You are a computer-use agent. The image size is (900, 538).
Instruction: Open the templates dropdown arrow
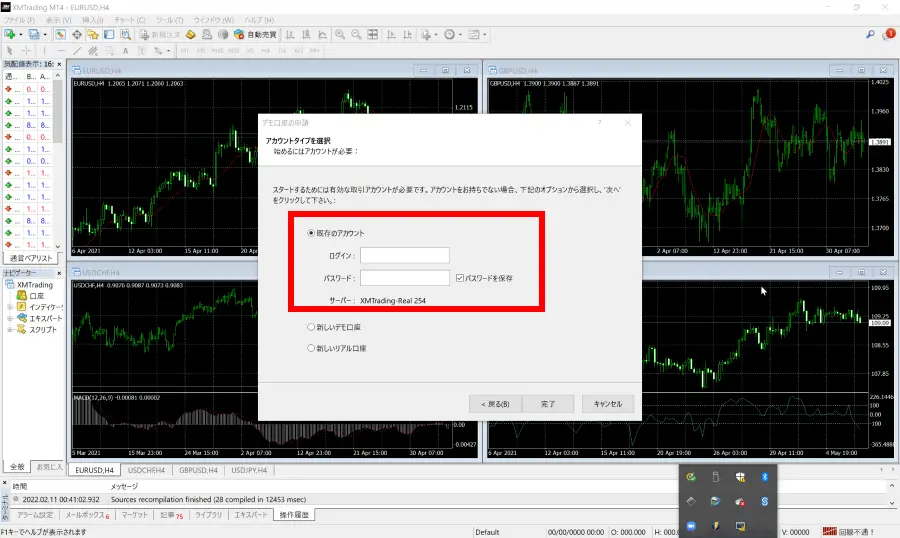point(484,34)
